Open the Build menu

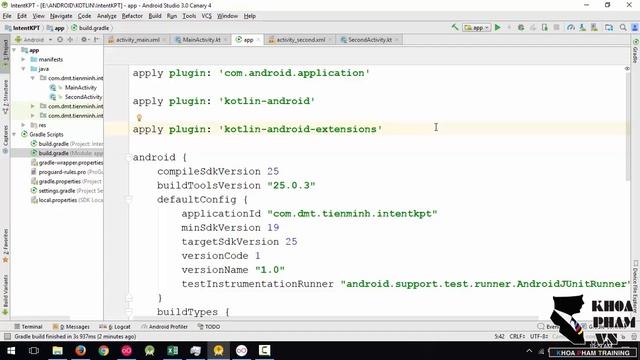coord(155,16)
